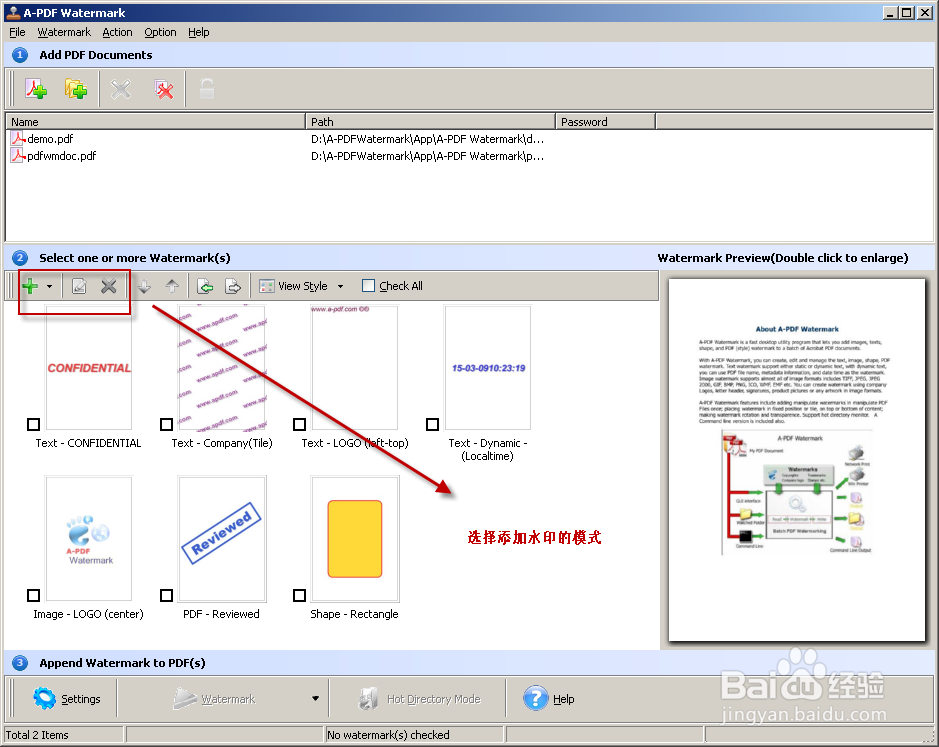Click the watermark preview page
The image size is (939, 747).
pos(796,459)
